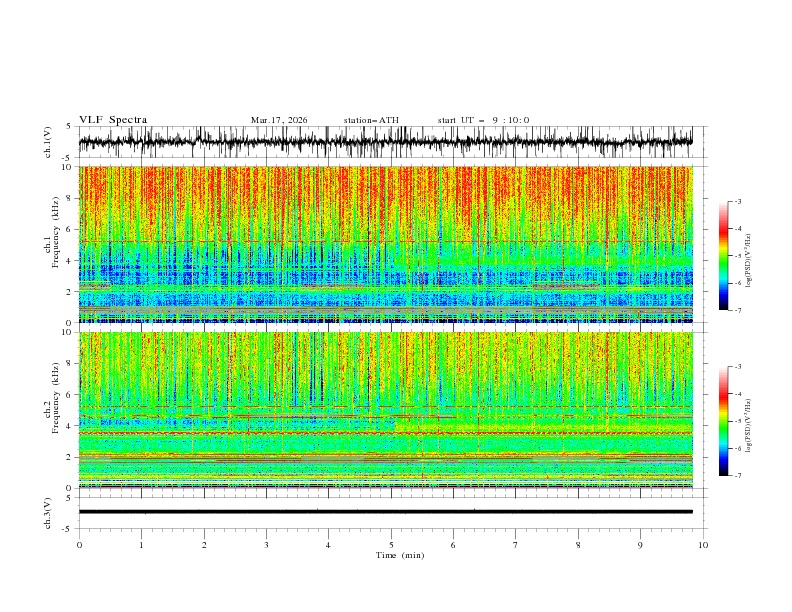Select the ch.1 "Frequency (kHz)" axis label
This screenshot has width=792, height=612.
56,232
